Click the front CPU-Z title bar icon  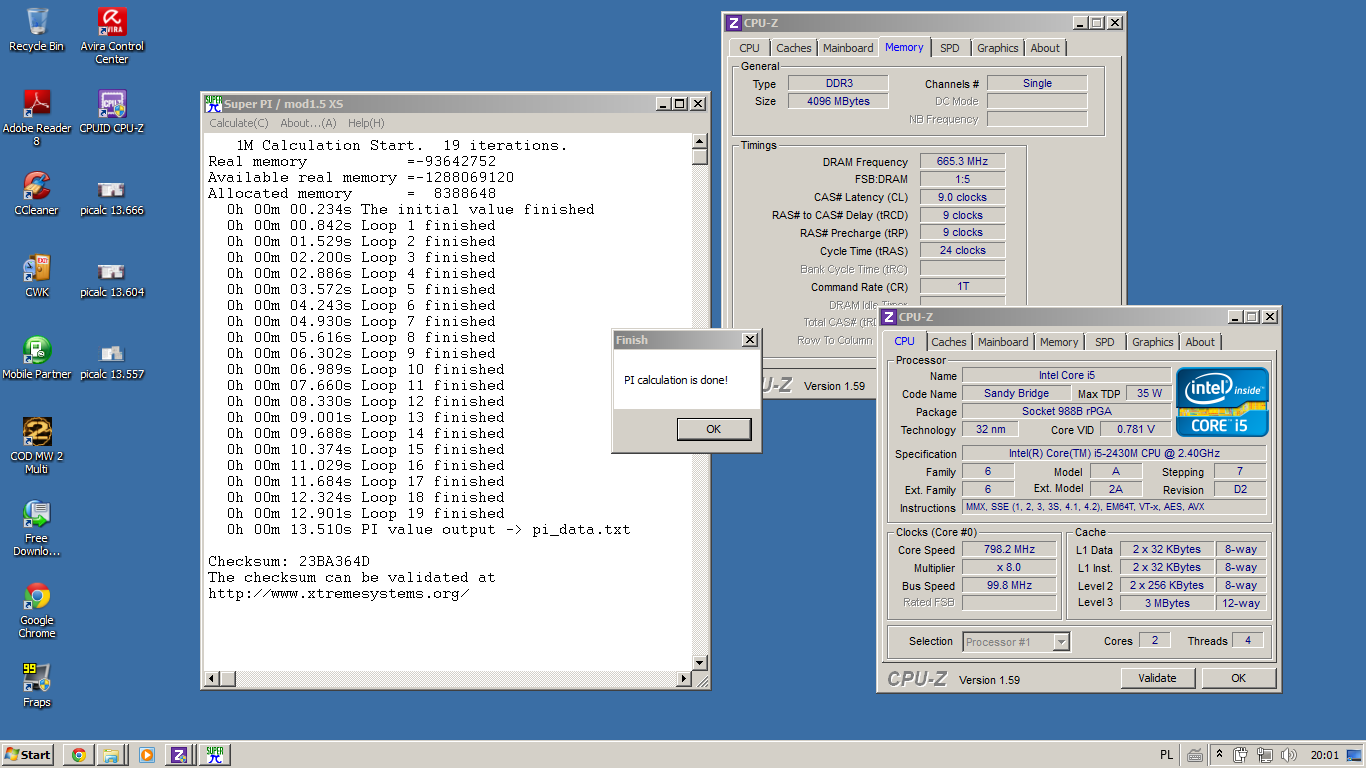(x=888, y=317)
